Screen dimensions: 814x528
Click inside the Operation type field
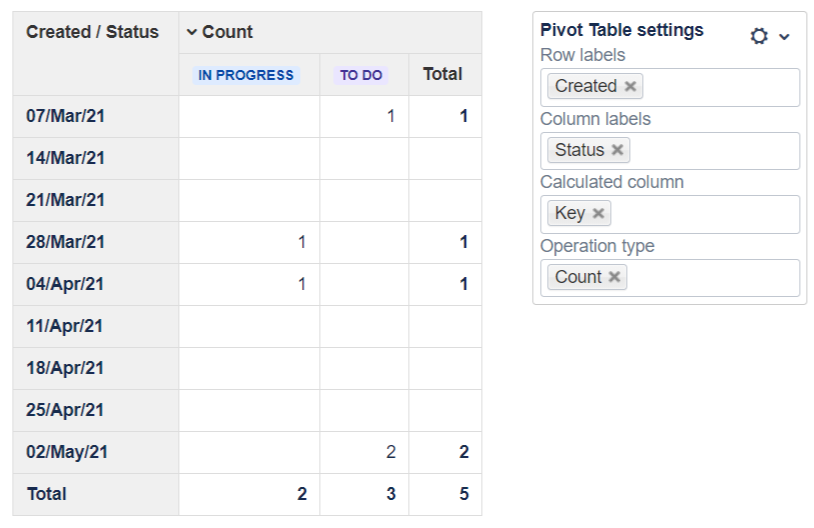(710, 277)
